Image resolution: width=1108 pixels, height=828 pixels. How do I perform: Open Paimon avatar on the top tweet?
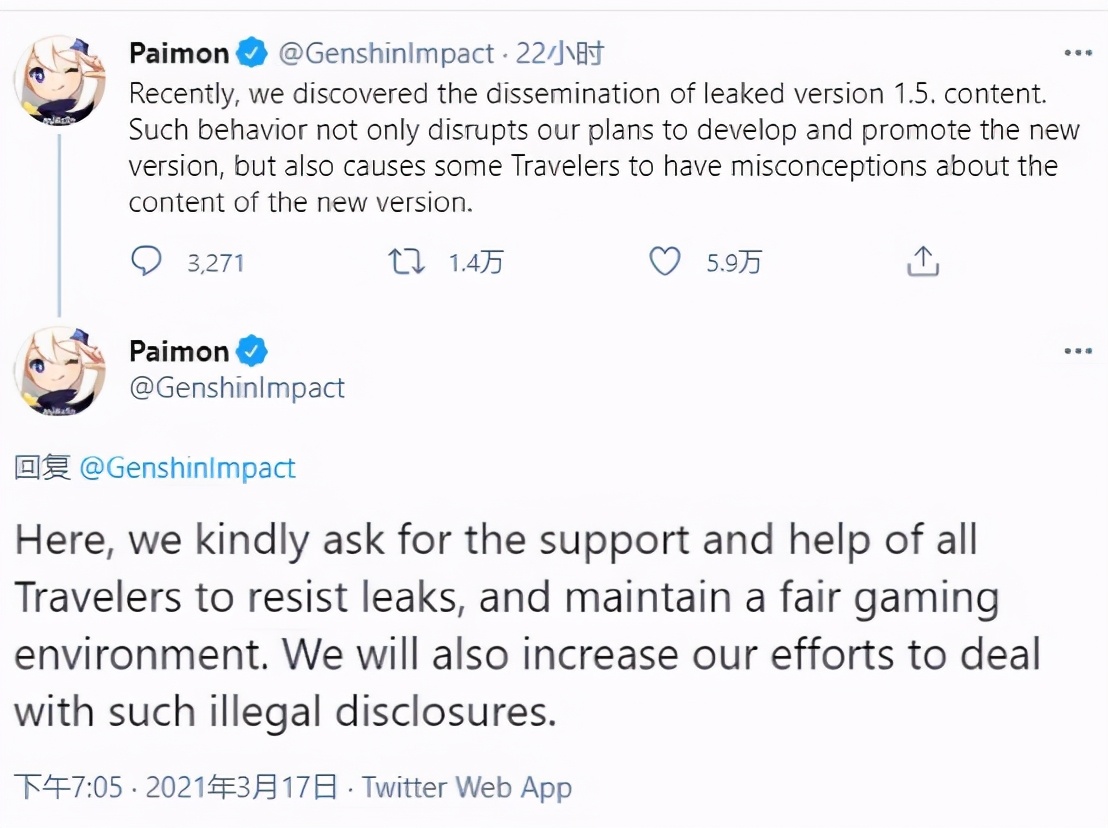point(60,80)
